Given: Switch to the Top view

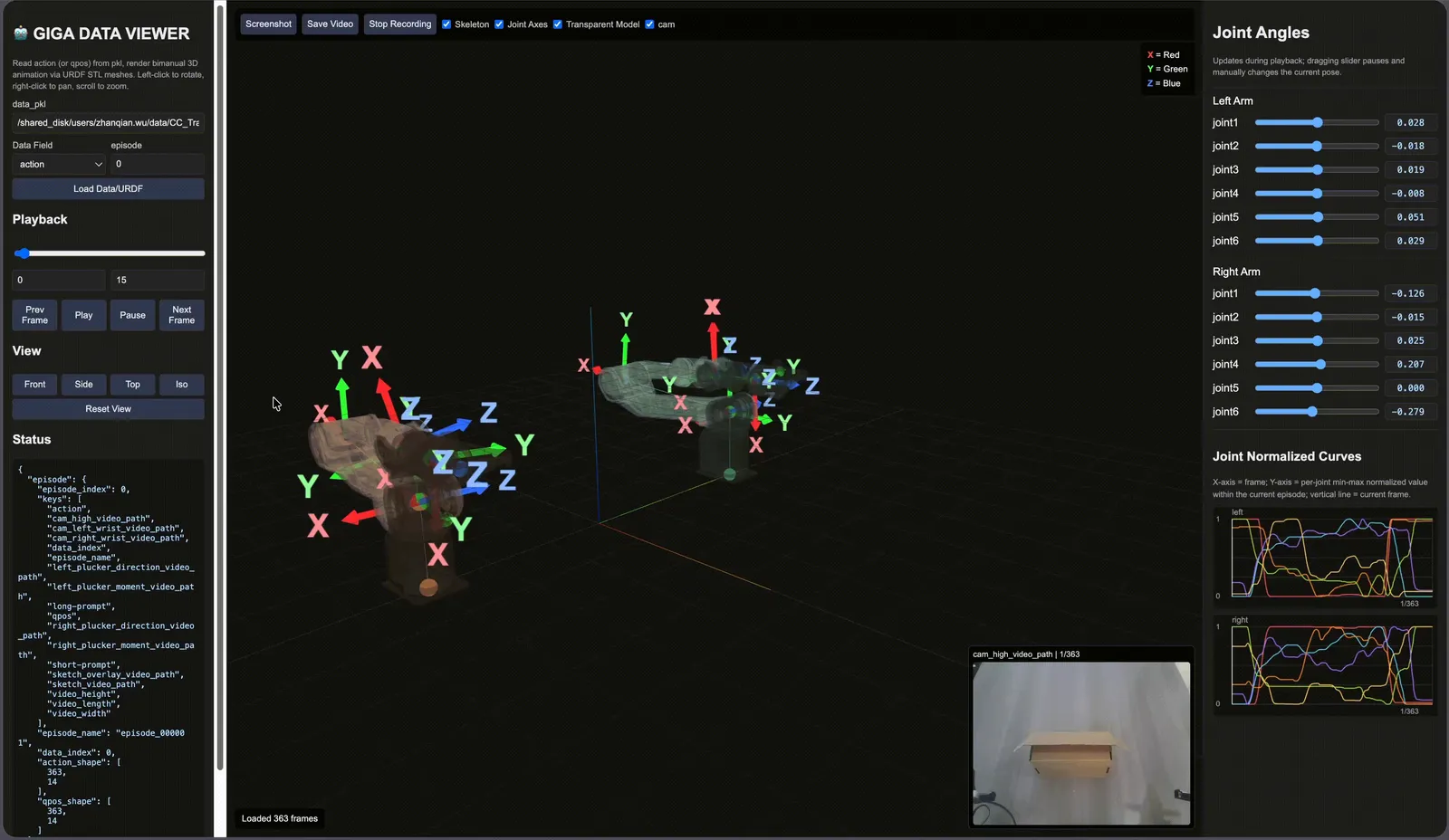Looking at the screenshot, I should tap(132, 385).
